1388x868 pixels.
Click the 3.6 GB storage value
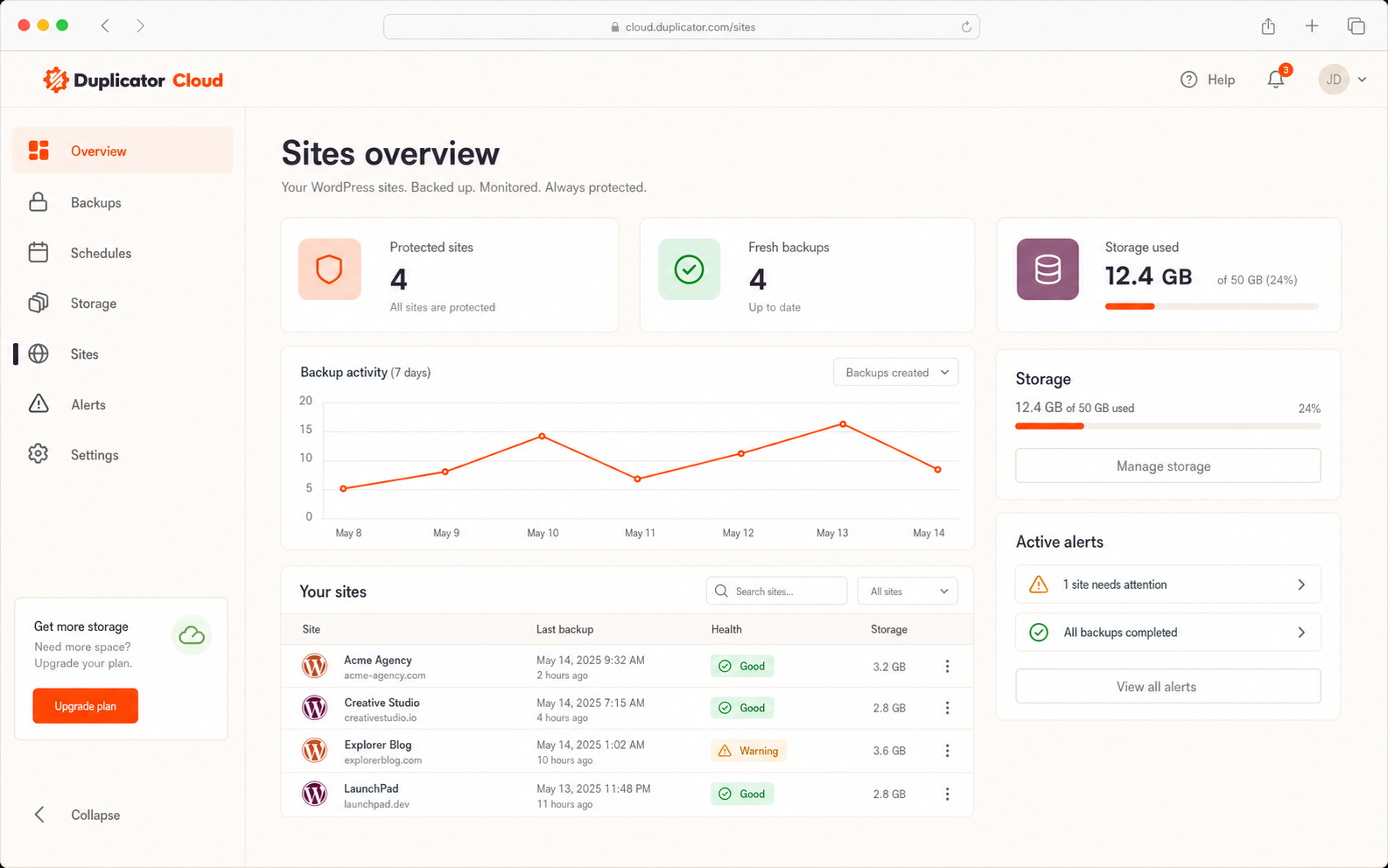pyautogui.click(x=889, y=751)
